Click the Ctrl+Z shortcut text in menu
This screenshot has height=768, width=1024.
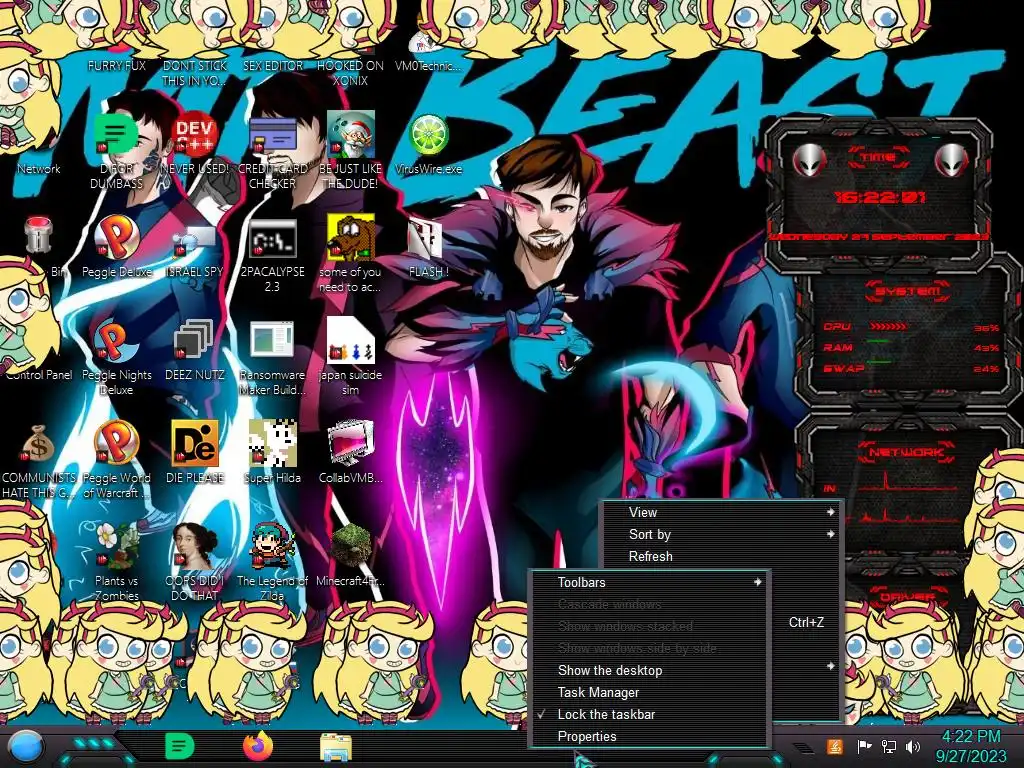point(806,622)
